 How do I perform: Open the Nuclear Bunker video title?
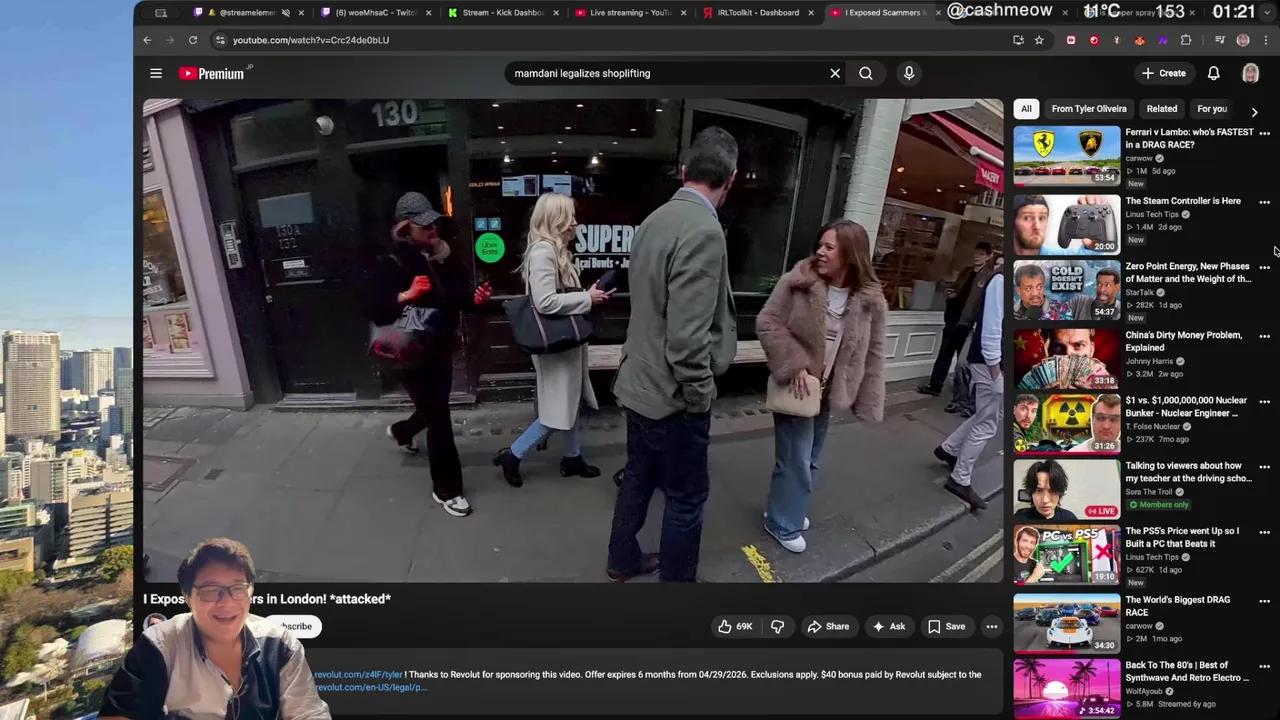1186,406
